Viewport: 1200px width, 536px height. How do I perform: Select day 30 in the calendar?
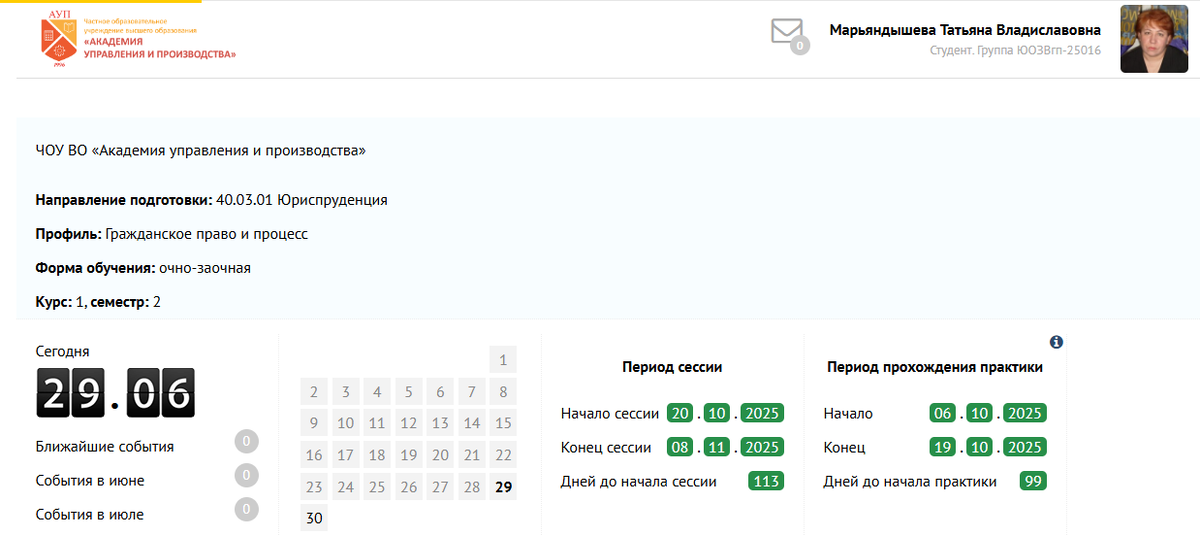pyautogui.click(x=314, y=519)
